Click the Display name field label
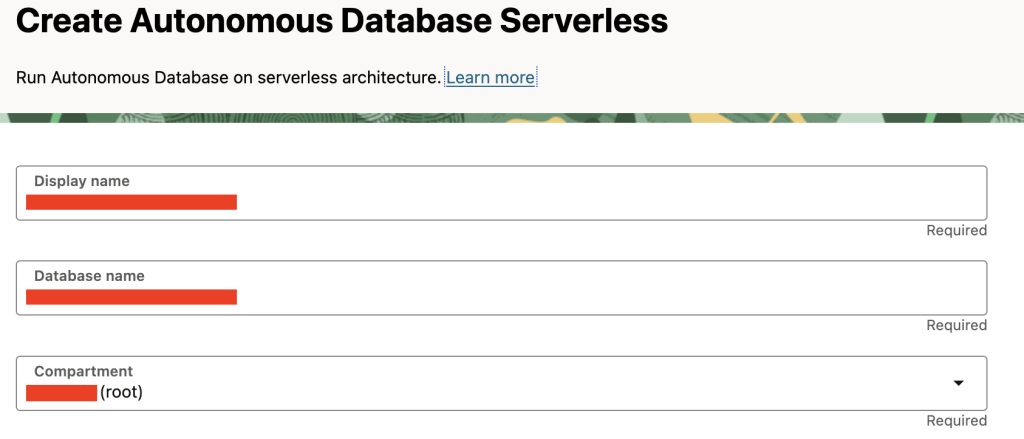1024x439 pixels. pyautogui.click(x=82, y=181)
